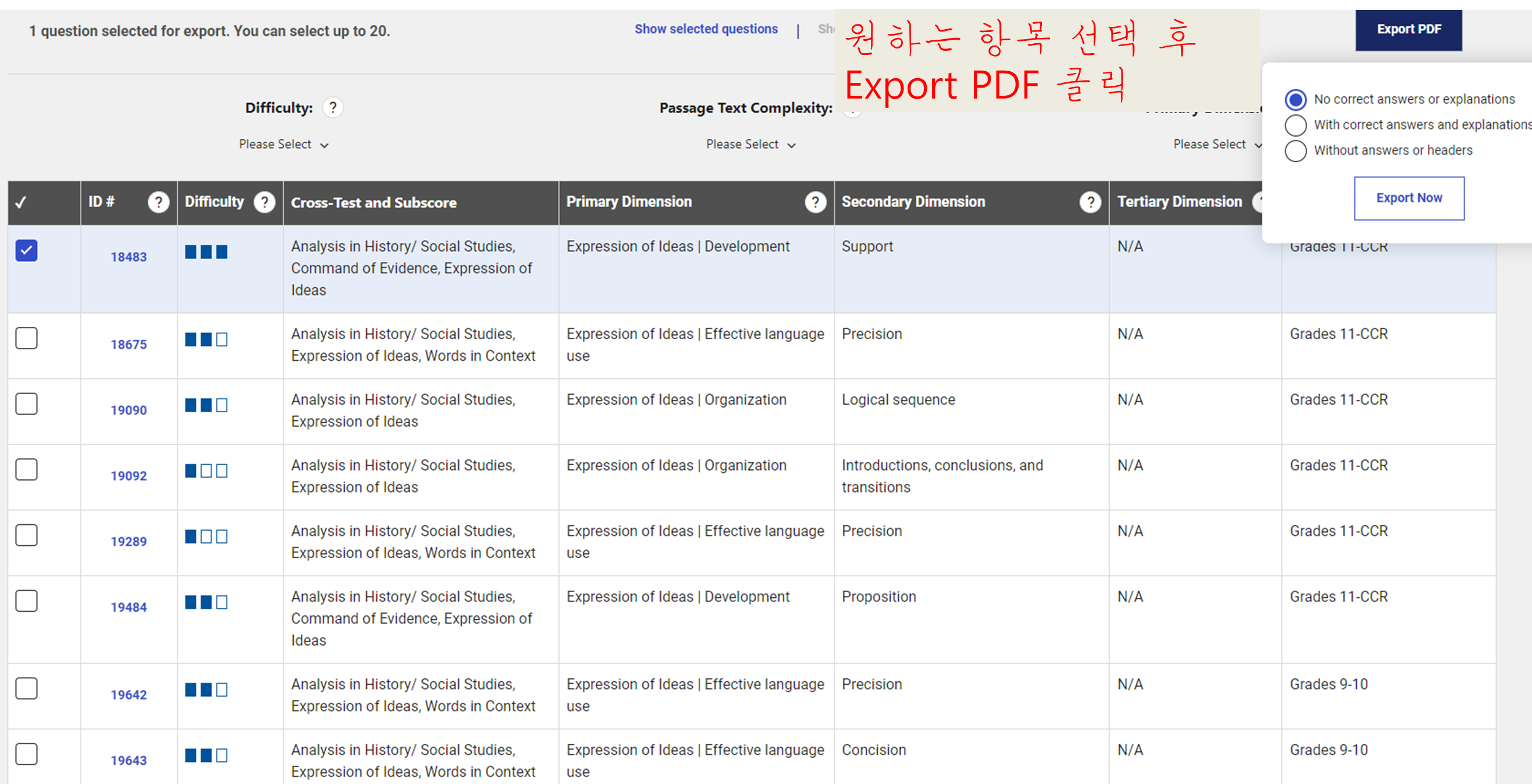Viewport: 1532px width, 784px height.
Task: Select 'With correct answers and explanations' radio
Action: pos(1295,126)
